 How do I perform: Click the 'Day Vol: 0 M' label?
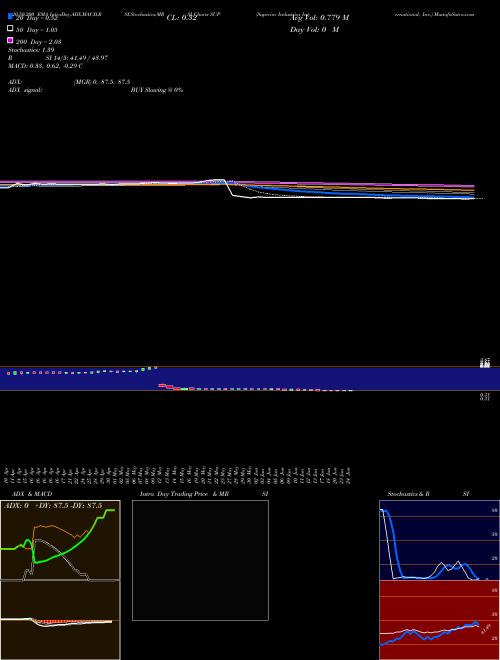(314, 30)
